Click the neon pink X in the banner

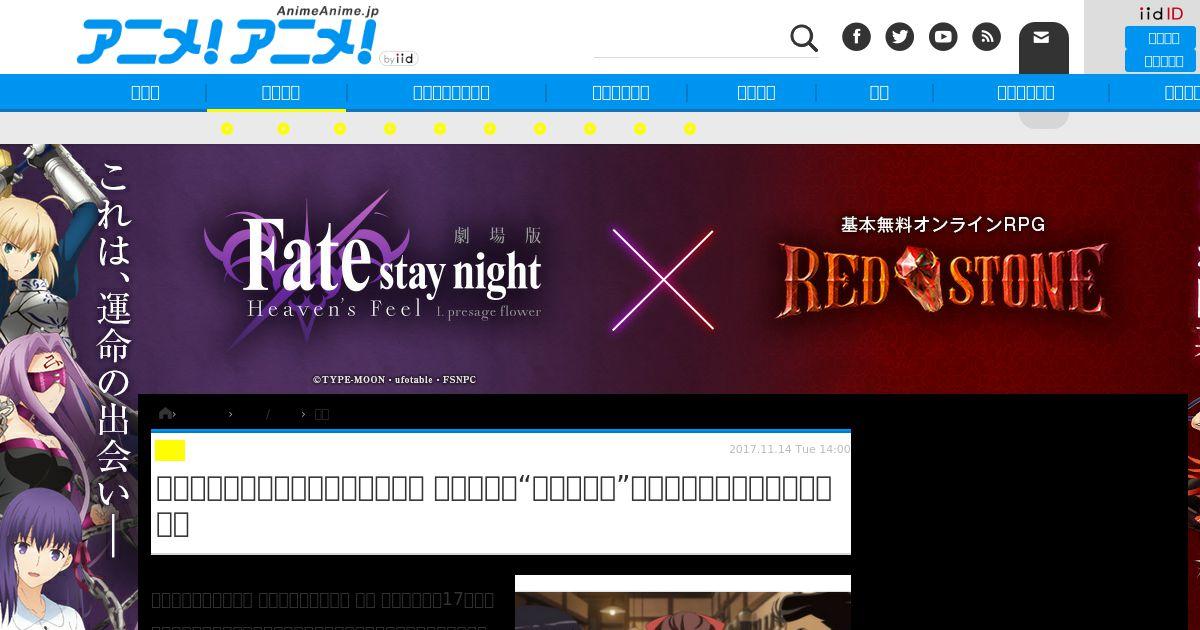(x=663, y=280)
